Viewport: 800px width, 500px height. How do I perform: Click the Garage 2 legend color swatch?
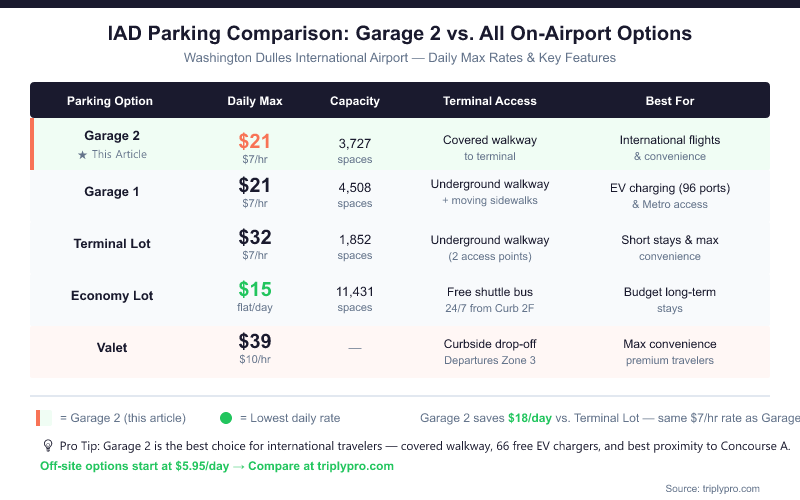point(46,418)
